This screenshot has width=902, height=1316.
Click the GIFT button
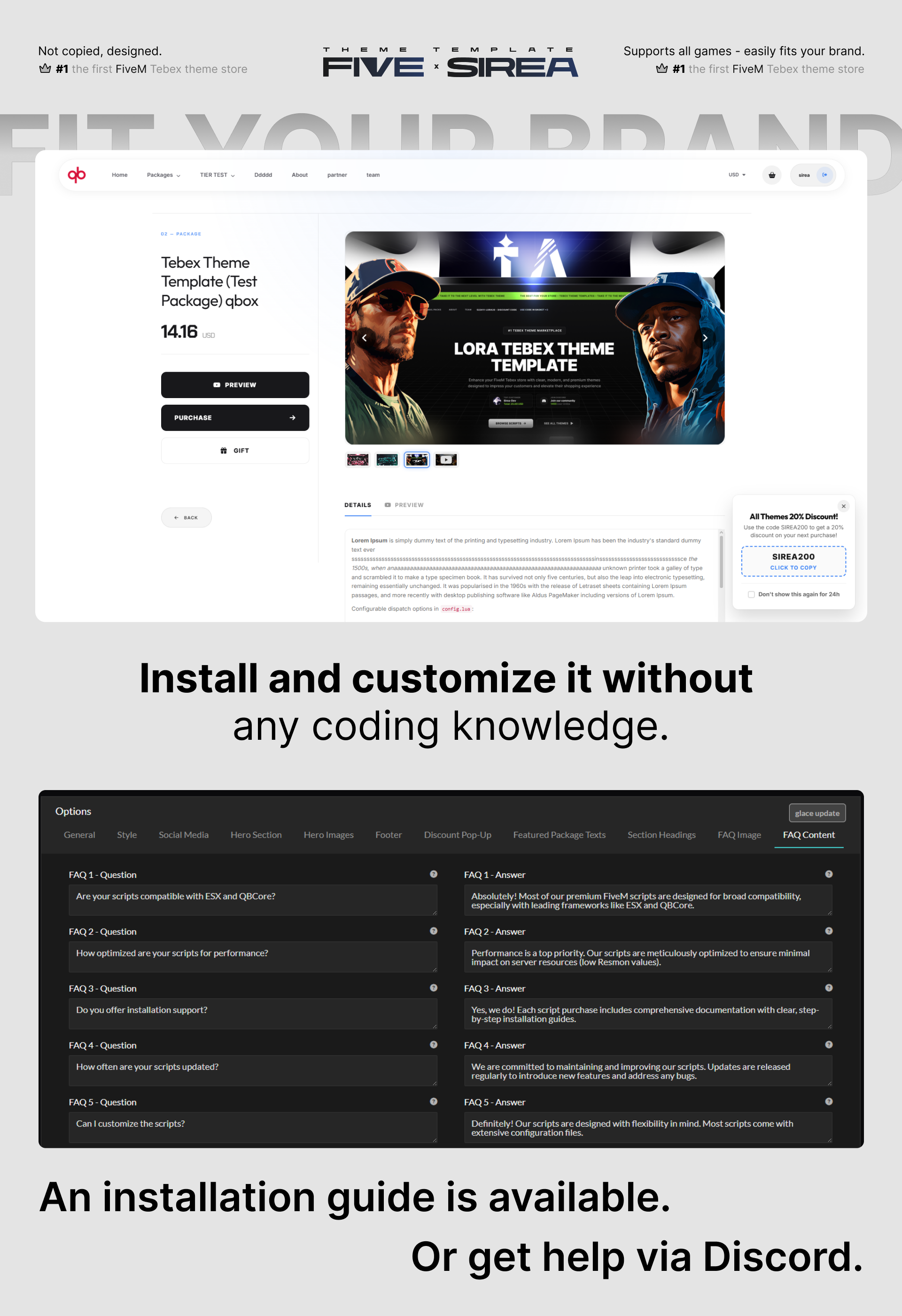235,451
